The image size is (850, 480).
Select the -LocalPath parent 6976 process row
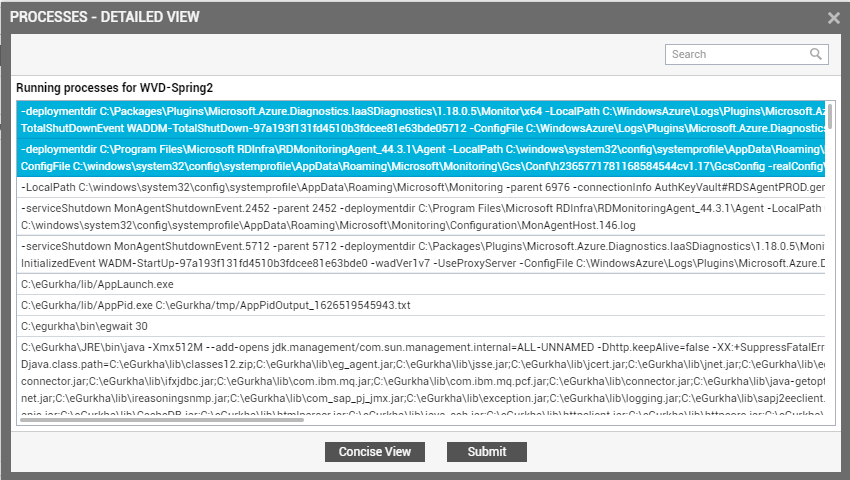click(x=421, y=188)
